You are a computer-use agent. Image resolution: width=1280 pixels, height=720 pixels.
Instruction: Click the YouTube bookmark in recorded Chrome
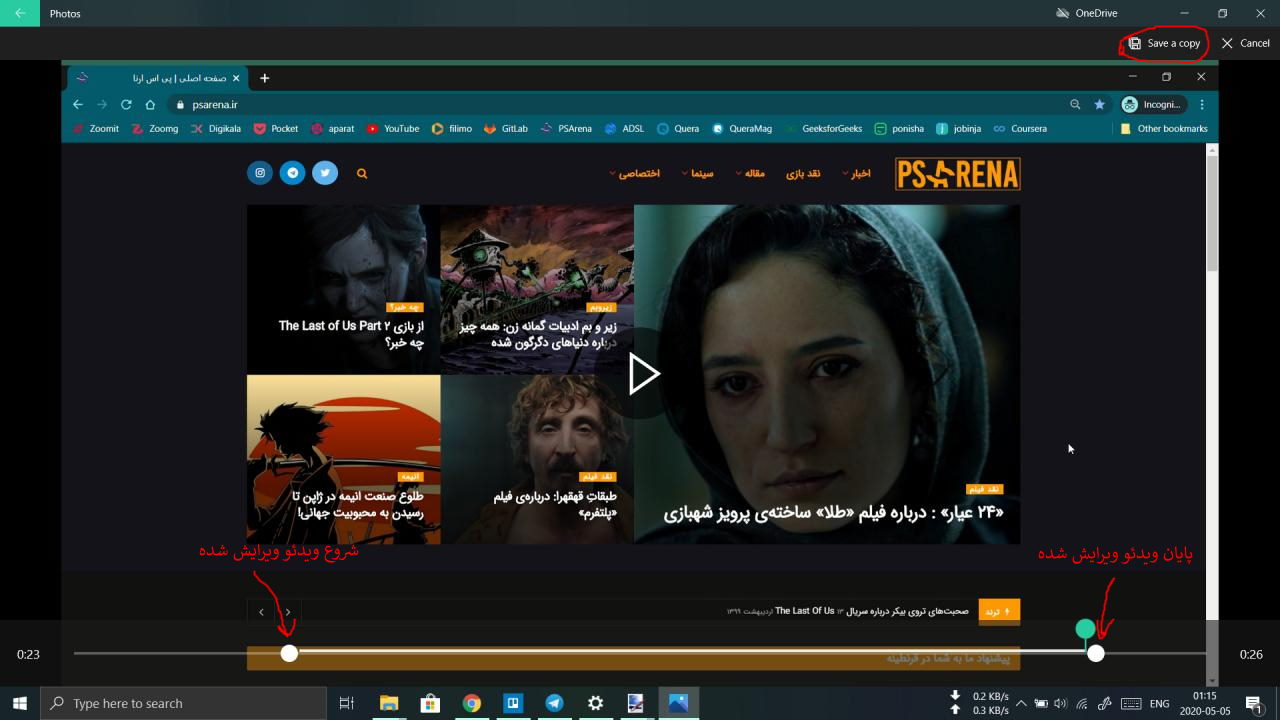click(392, 128)
